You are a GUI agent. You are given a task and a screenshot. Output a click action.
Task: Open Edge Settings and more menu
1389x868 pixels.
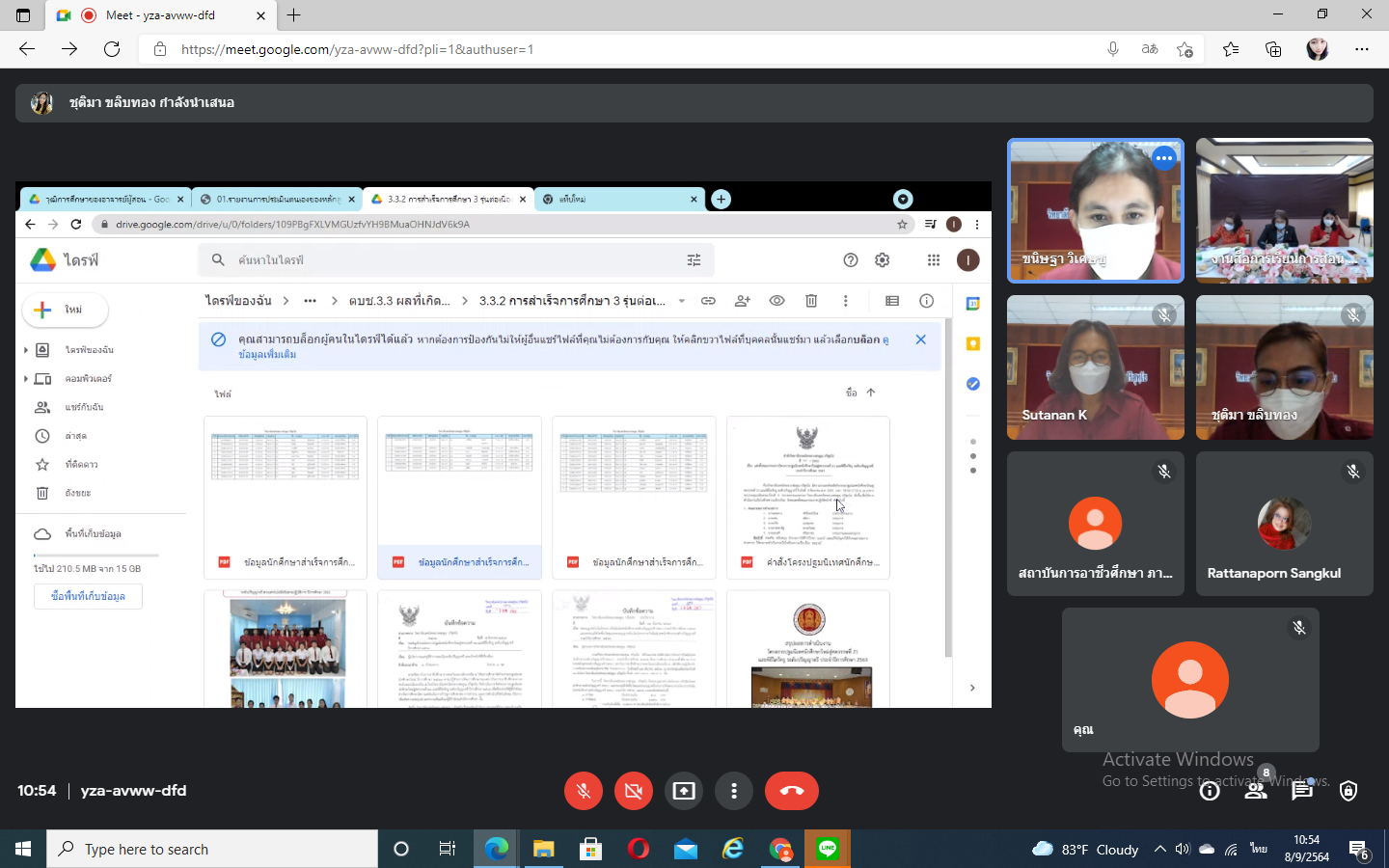[1362, 49]
